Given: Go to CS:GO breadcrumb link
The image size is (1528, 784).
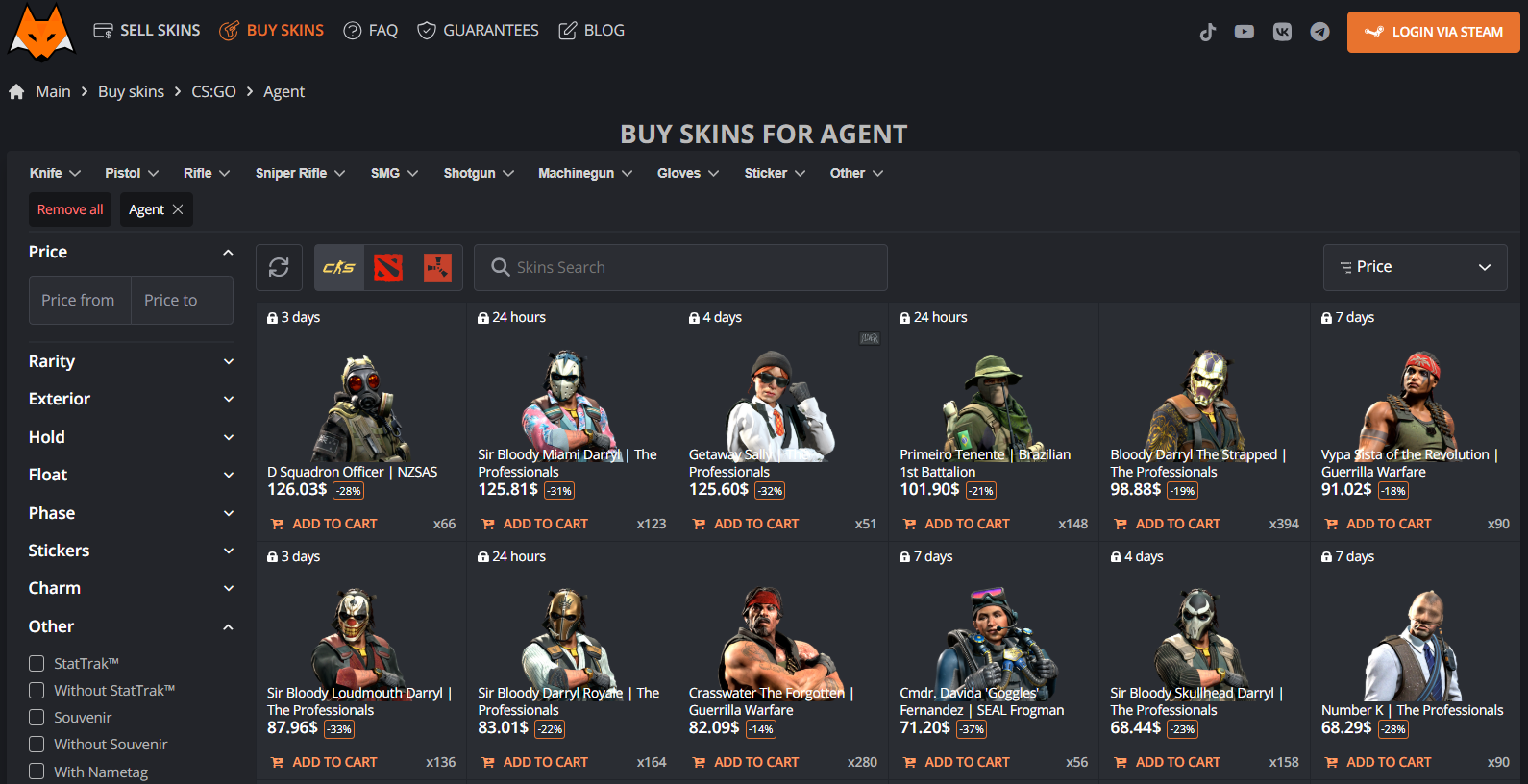Looking at the screenshot, I should [213, 91].
